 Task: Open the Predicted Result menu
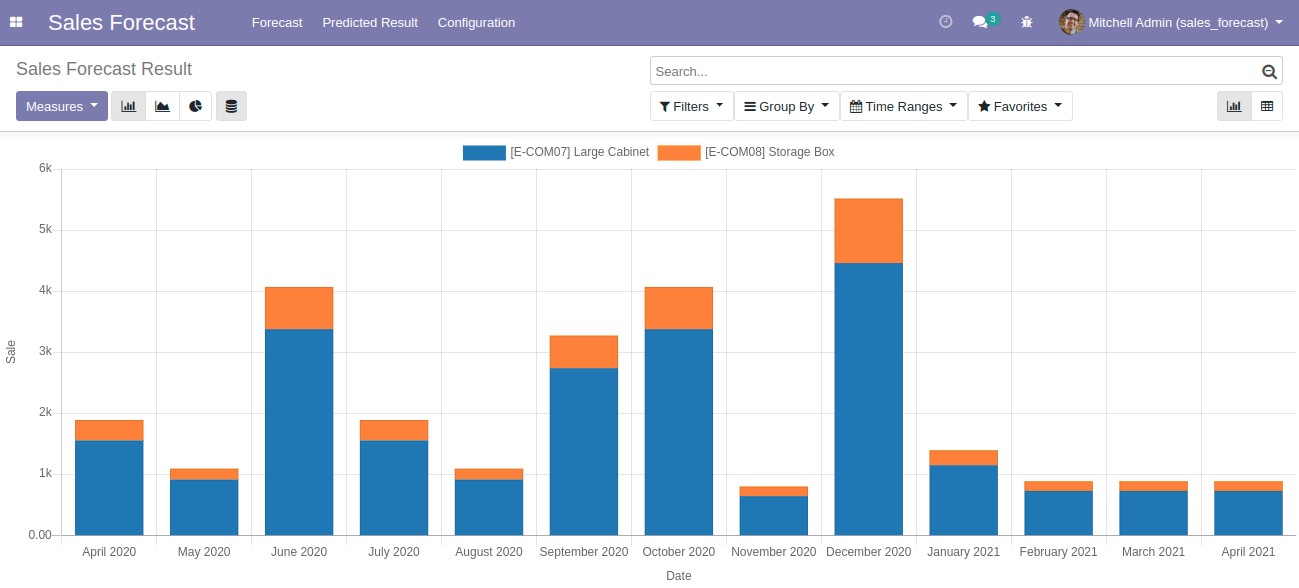click(370, 22)
